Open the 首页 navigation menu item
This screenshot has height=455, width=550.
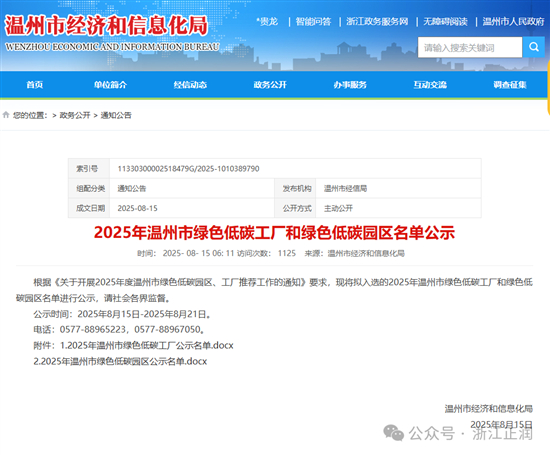pyautogui.click(x=35, y=85)
